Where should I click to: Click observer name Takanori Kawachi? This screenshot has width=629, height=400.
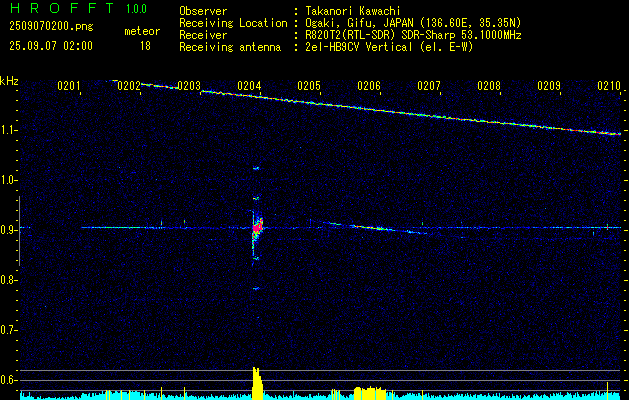coord(353,11)
